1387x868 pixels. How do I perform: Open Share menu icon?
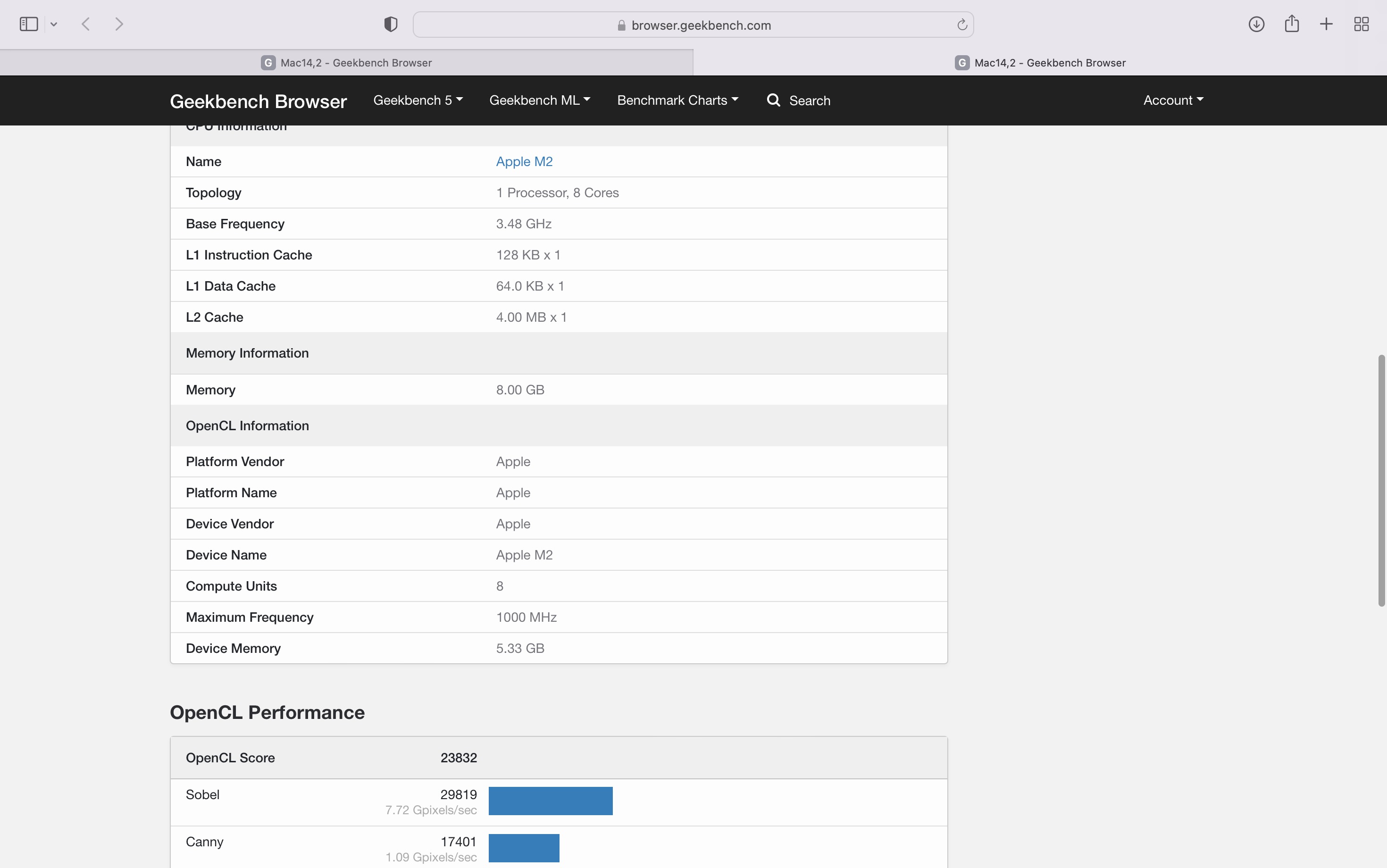coord(1292,24)
